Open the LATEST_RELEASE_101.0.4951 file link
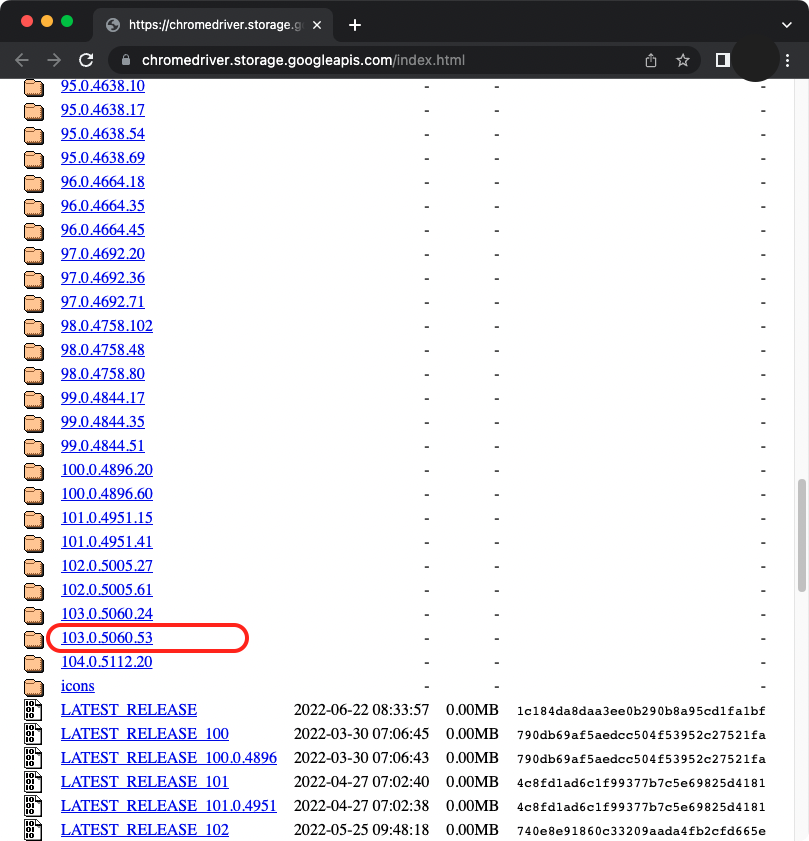This screenshot has height=841, width=809. (168, 806)
